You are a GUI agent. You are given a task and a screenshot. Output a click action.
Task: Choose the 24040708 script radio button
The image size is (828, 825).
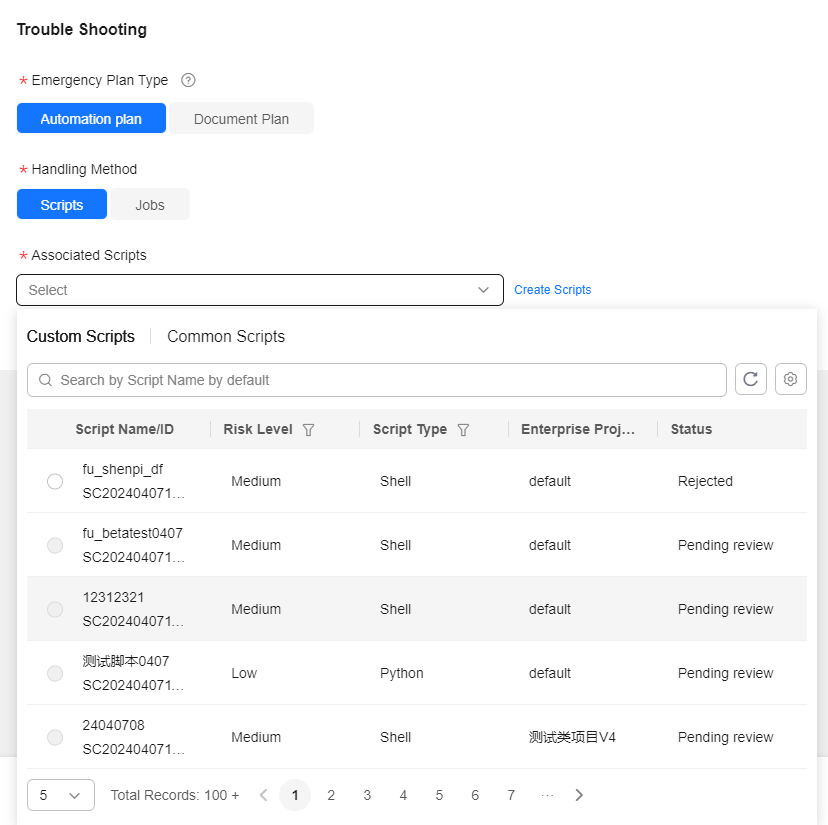pyautogui.click(x=55, y=737)
